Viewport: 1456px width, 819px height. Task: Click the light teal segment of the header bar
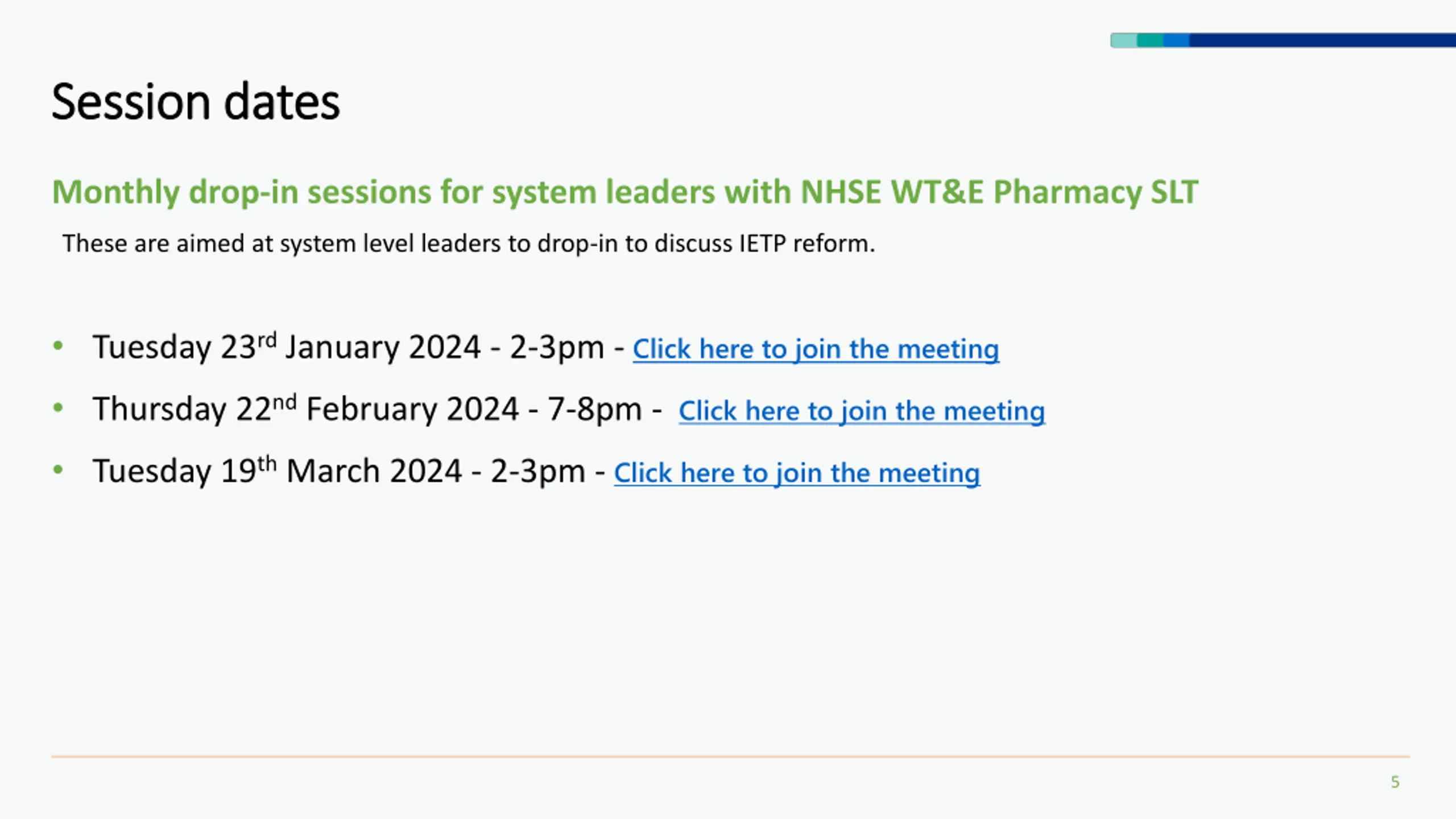pyautogui.click(x=1124, y=40)
